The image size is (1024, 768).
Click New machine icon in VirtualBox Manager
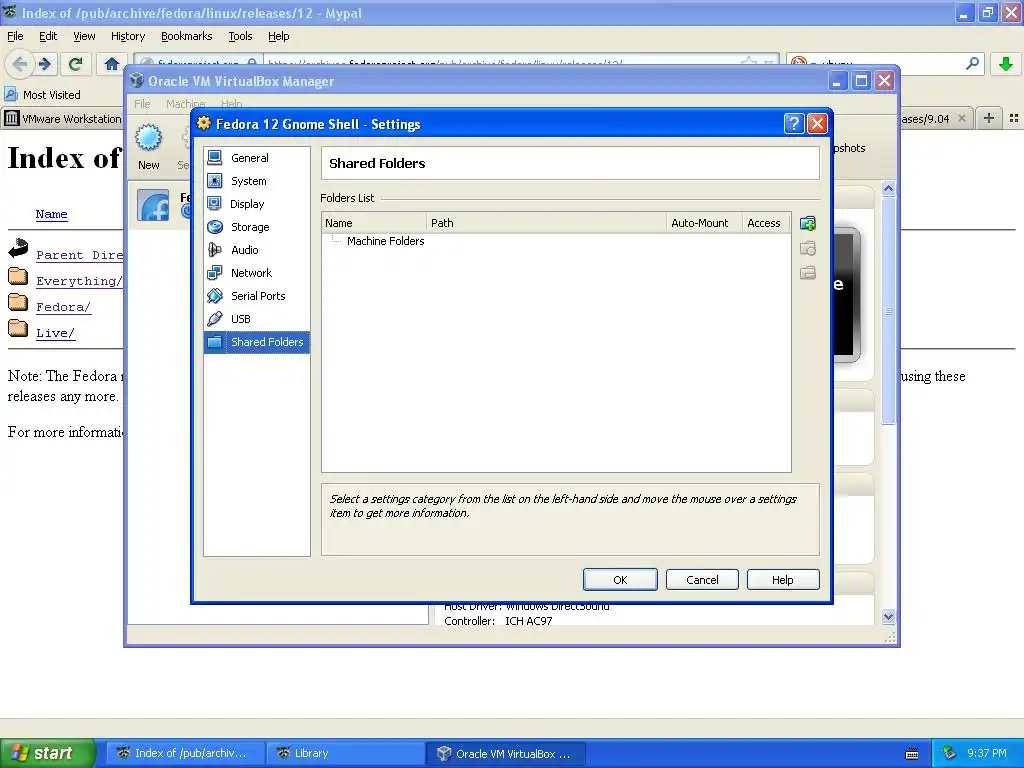coord(148,147)
